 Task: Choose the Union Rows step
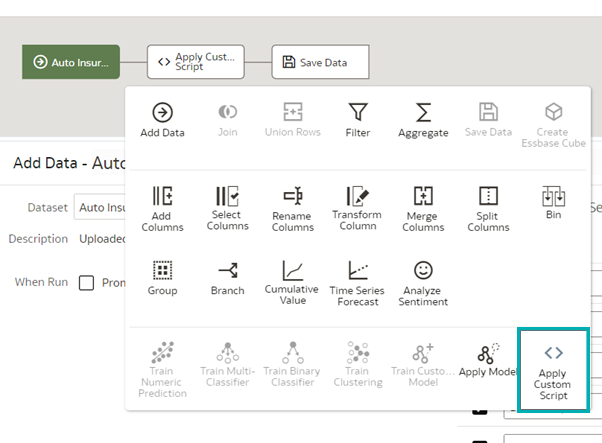tap(293, 120)
